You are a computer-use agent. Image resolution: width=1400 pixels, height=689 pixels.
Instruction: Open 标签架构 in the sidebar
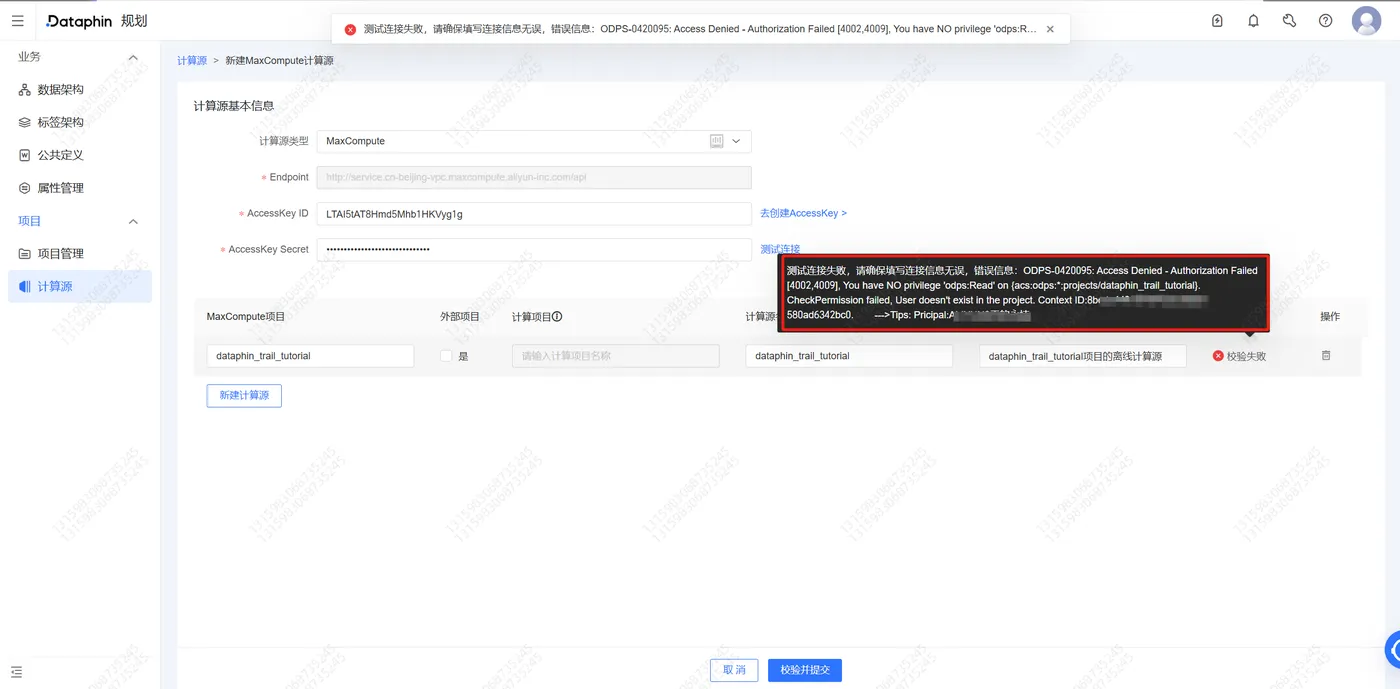[80, 122]
